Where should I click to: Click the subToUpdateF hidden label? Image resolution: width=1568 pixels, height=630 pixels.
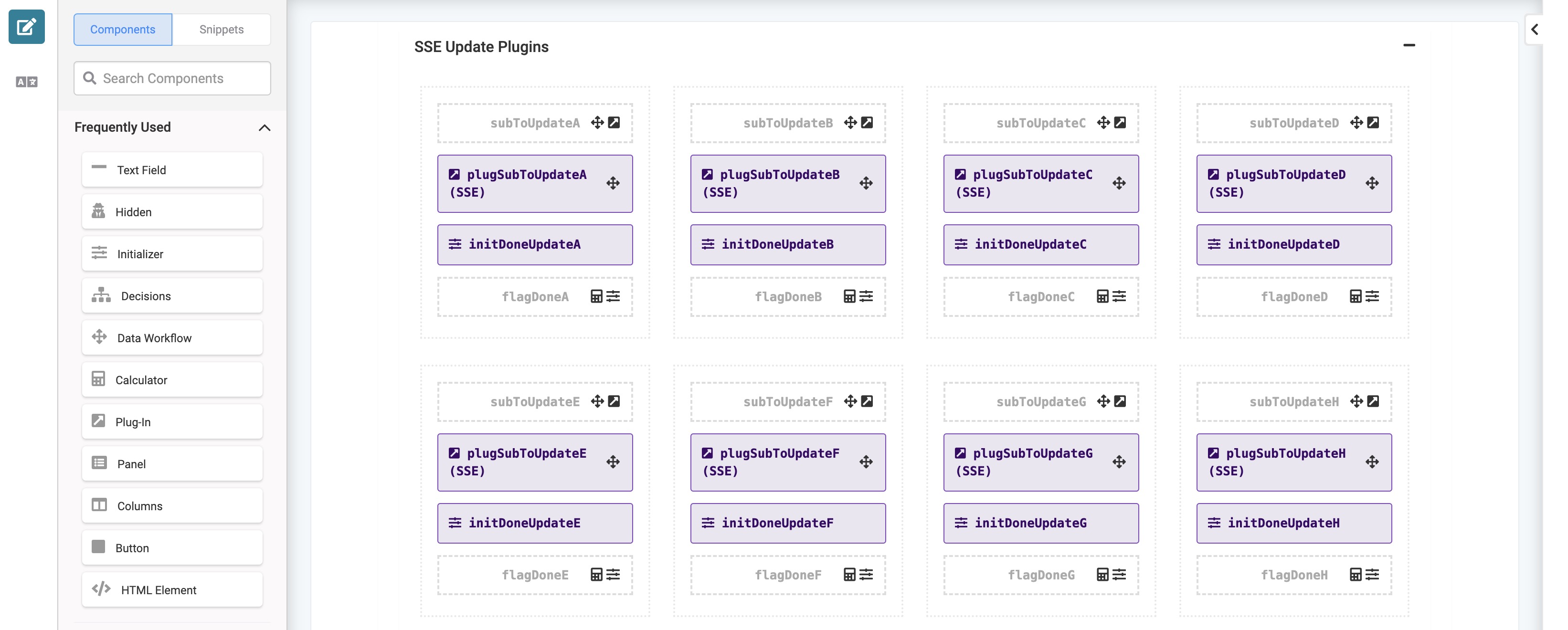coord(788,402)
